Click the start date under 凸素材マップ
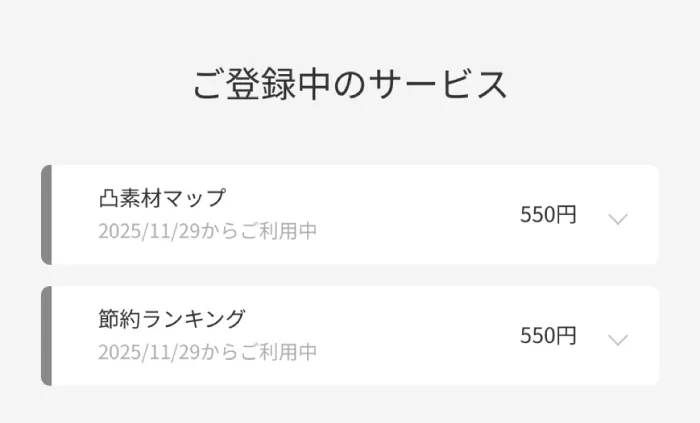 coord(207,231)
